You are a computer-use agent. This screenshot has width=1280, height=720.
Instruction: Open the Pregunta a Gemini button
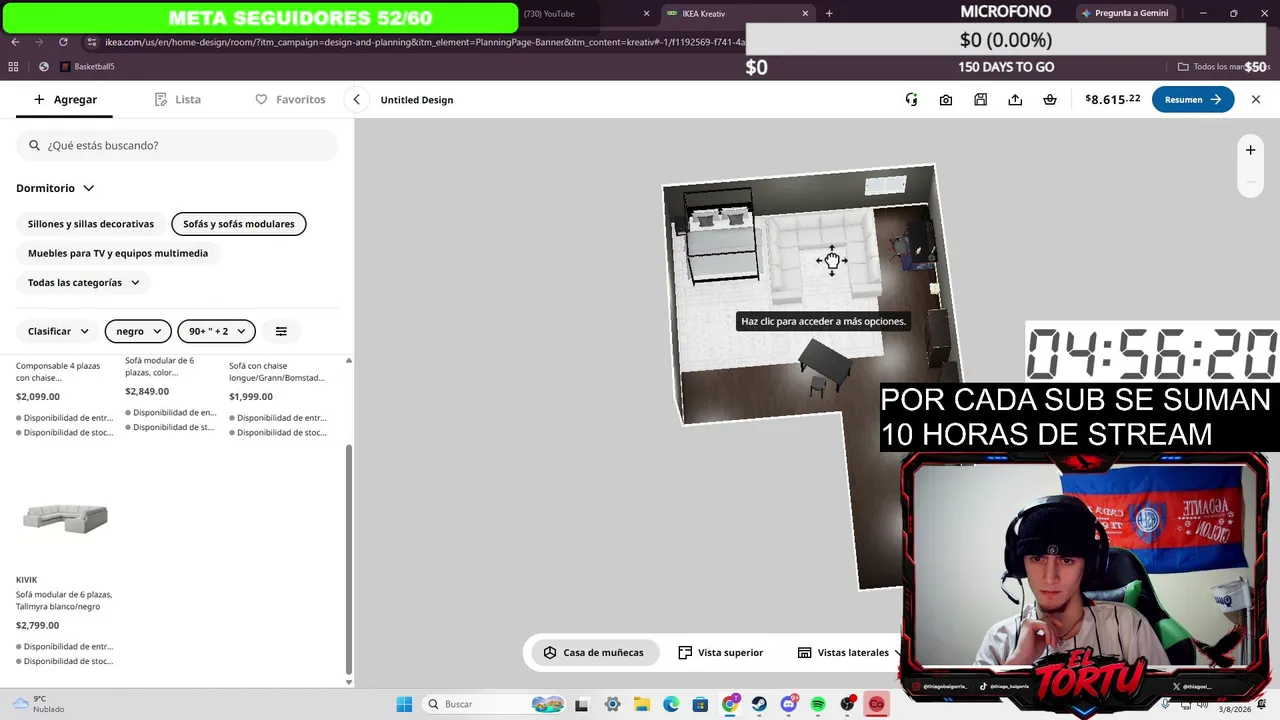point(1124,14)
